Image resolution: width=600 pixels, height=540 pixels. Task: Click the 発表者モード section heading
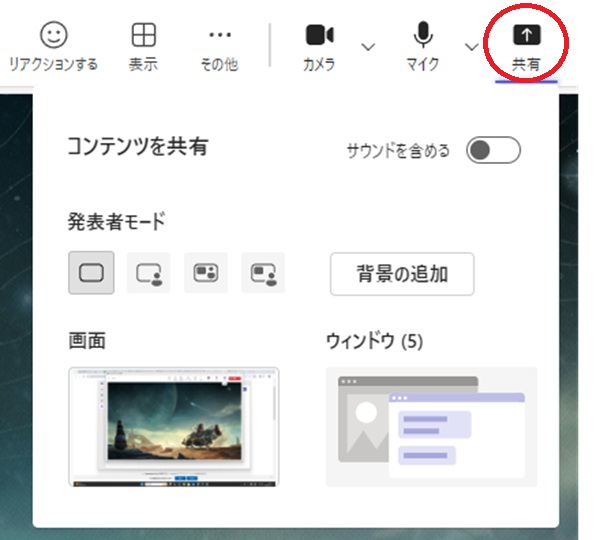116,221
